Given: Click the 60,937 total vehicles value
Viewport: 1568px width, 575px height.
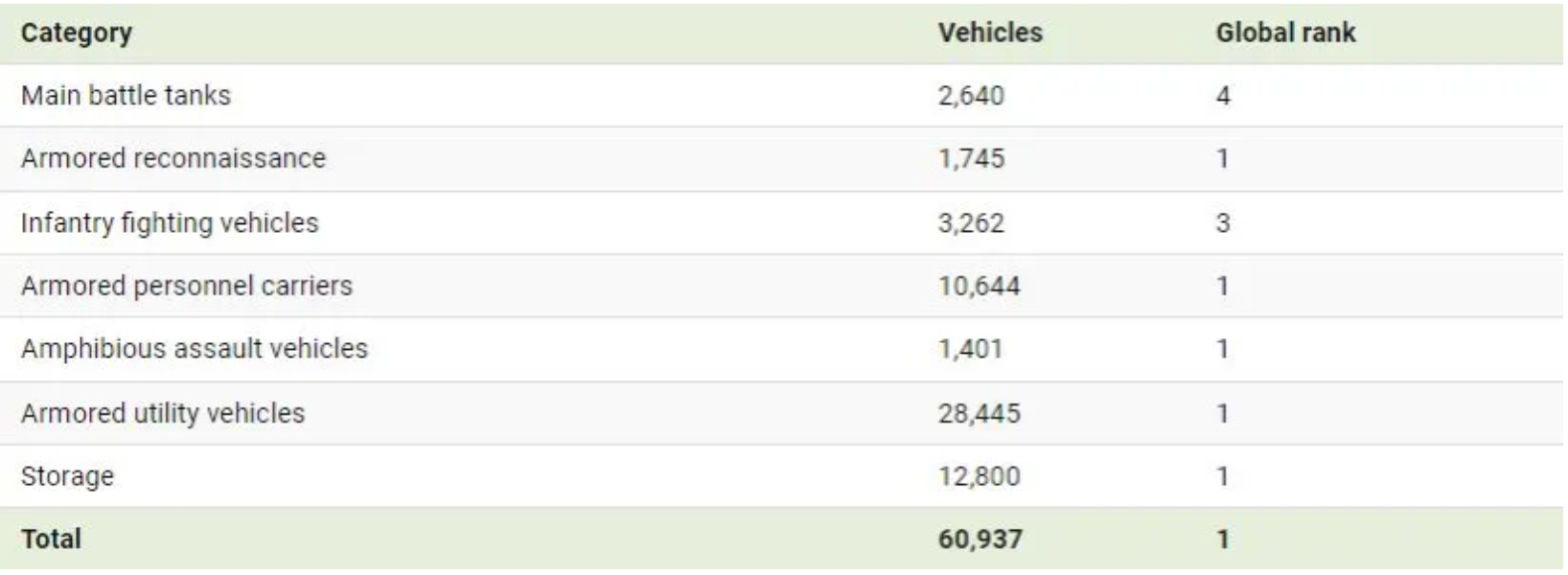Looking at the screenshot, I should 980,539.
